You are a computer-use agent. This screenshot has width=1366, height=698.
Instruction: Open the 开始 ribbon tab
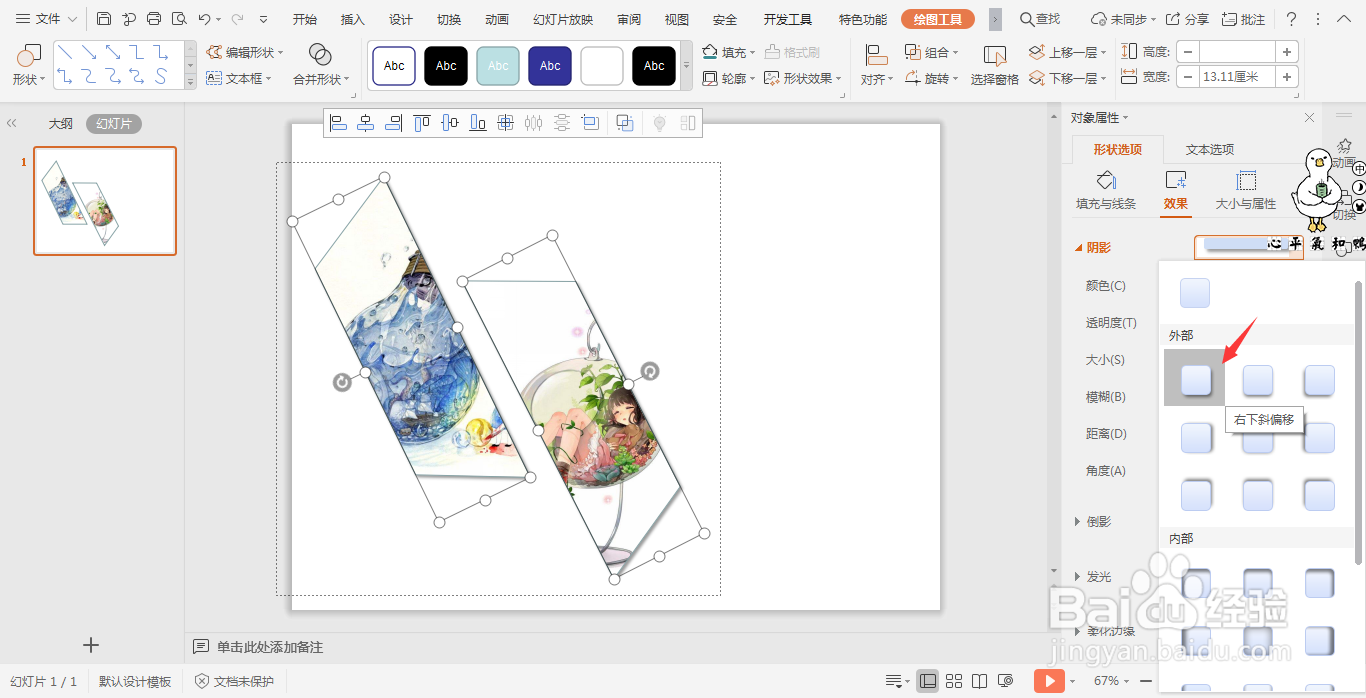305,19
